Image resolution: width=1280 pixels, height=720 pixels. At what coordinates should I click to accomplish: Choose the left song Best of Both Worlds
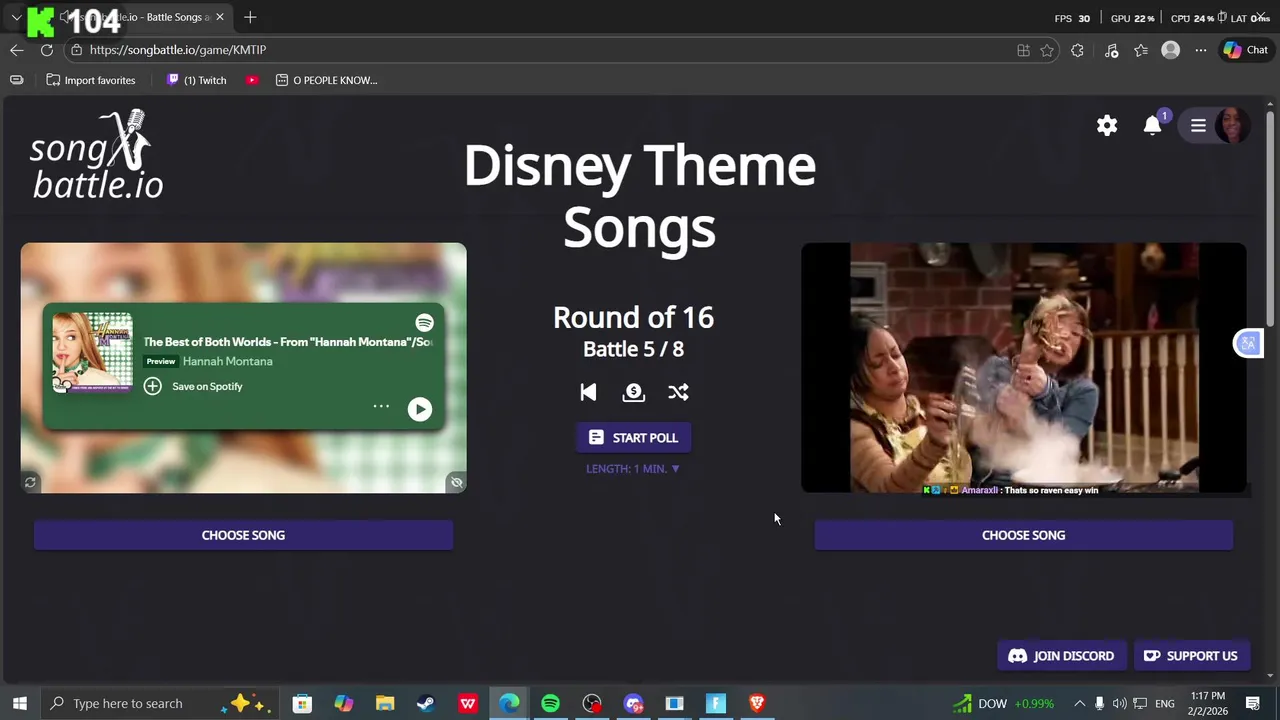[243, 535]
